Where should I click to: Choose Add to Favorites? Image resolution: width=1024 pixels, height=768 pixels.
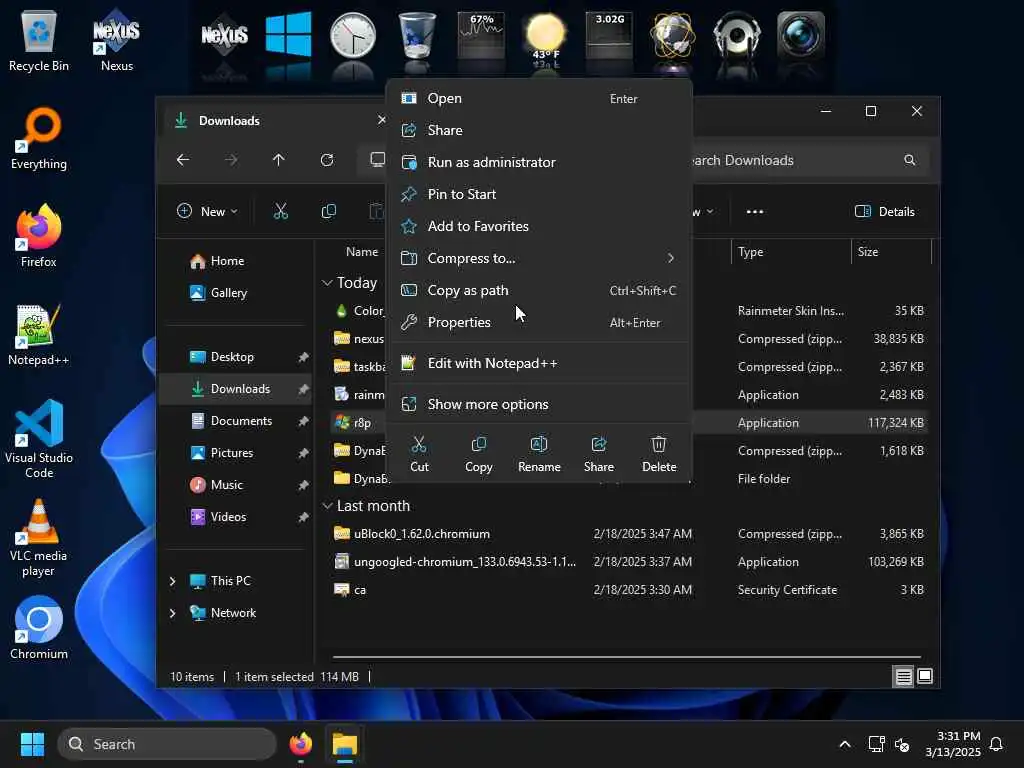539,226
